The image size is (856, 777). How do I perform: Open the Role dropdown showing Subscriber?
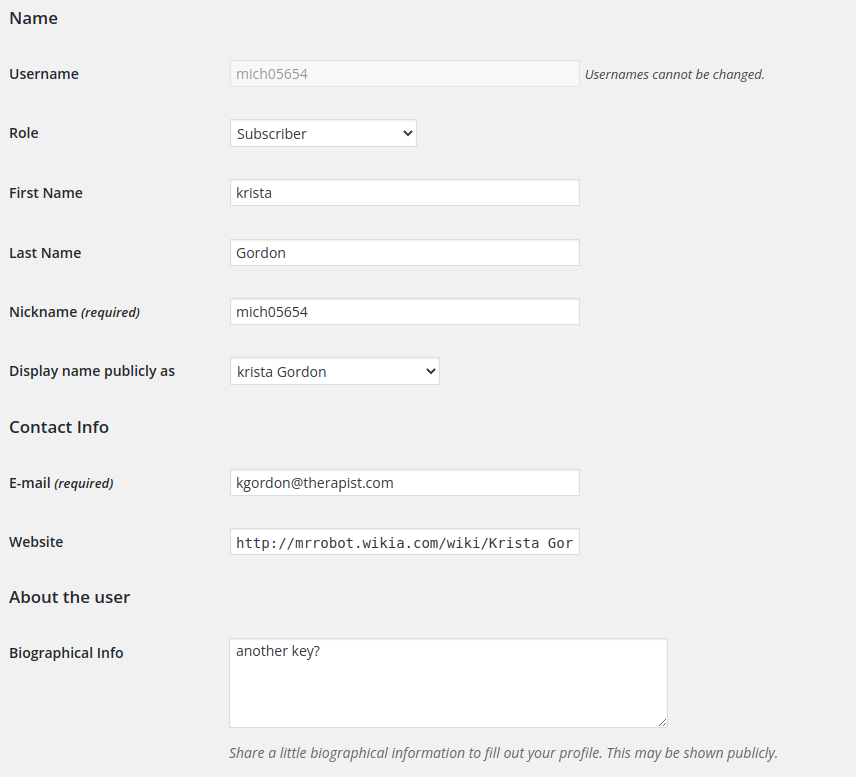[323, 133]
